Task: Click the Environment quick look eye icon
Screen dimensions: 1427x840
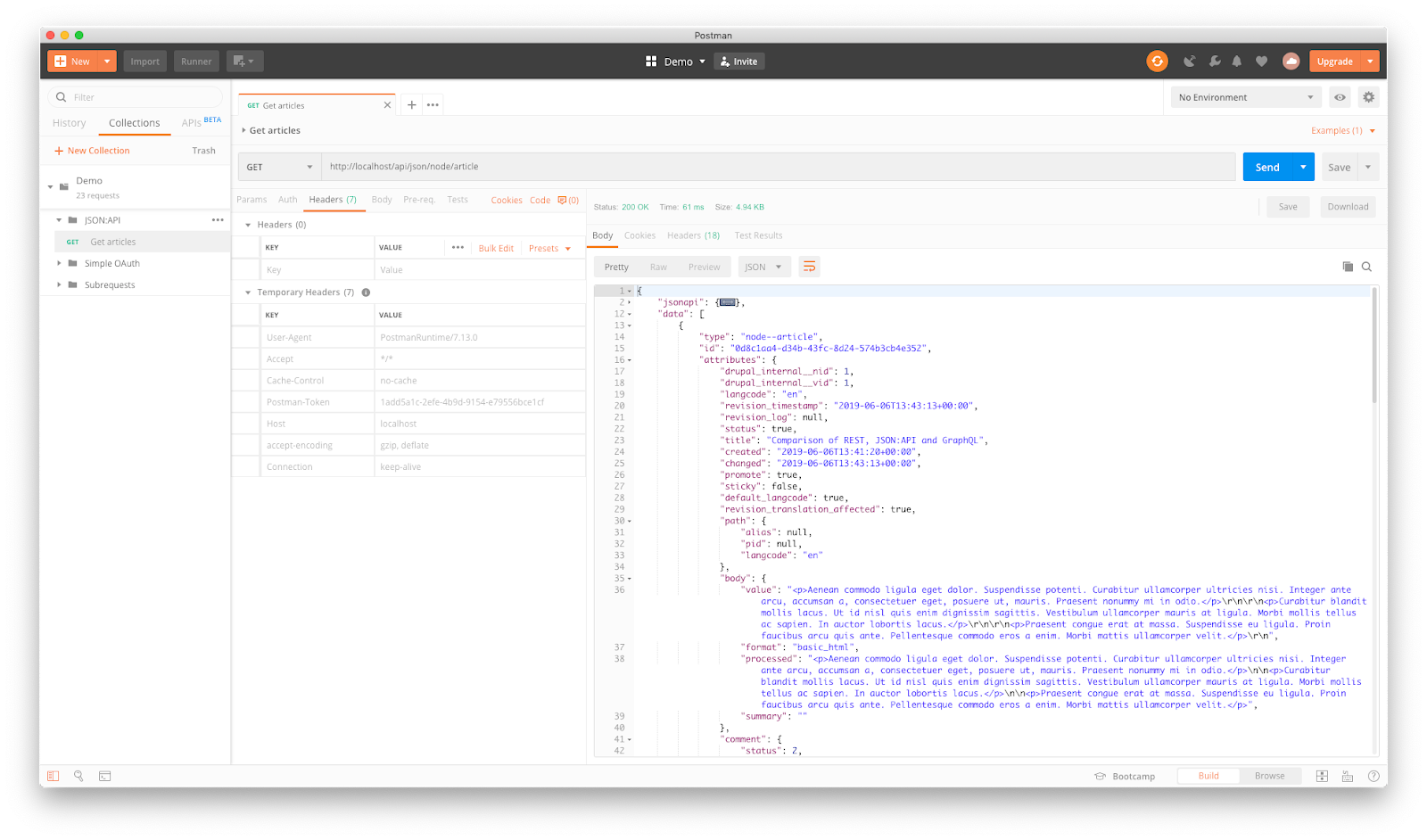Action: [1340, 97]
